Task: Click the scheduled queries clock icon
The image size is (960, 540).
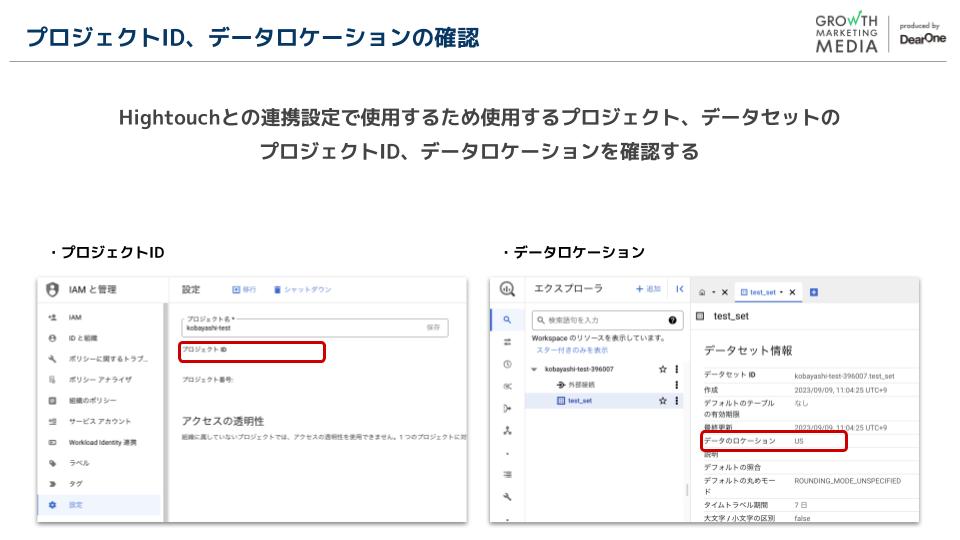Action: [x=507, y=364]
